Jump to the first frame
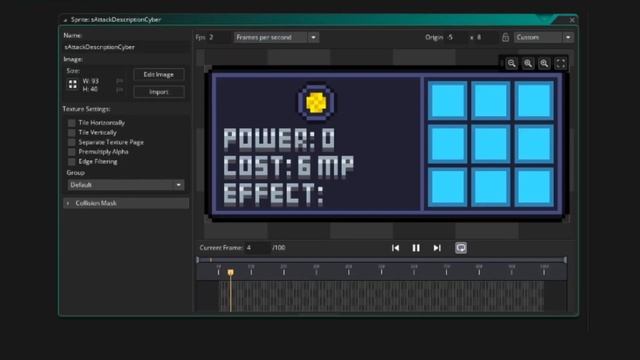 click(x=395, y=248)
